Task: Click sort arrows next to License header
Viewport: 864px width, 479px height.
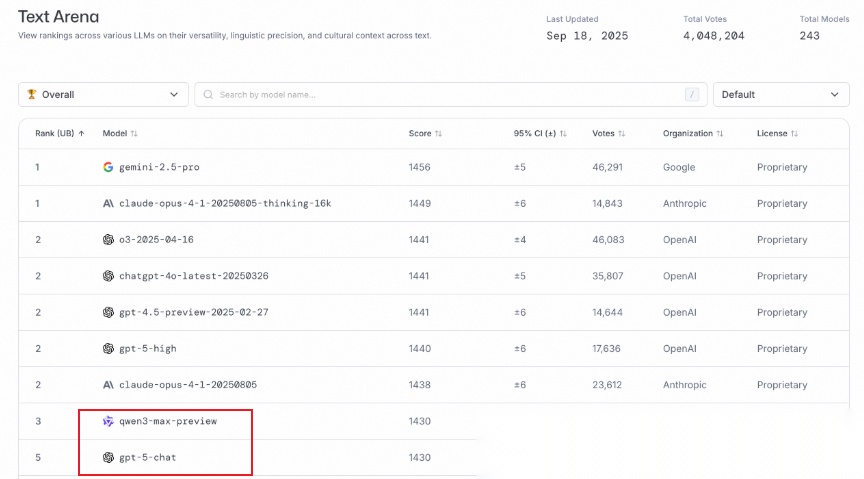Action: point(794,133)
